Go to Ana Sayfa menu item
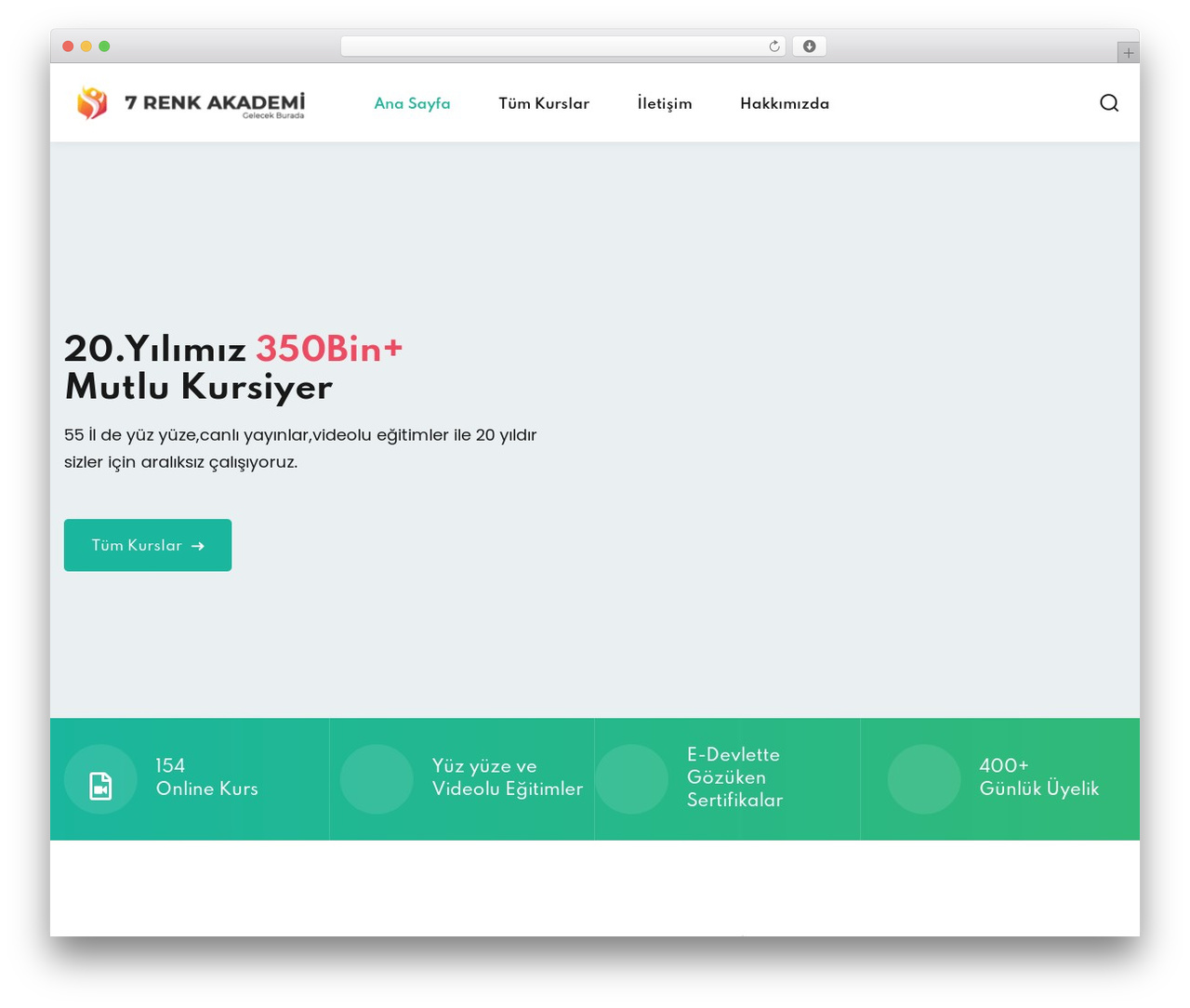 pyautogui.click(x=412, y=103)
